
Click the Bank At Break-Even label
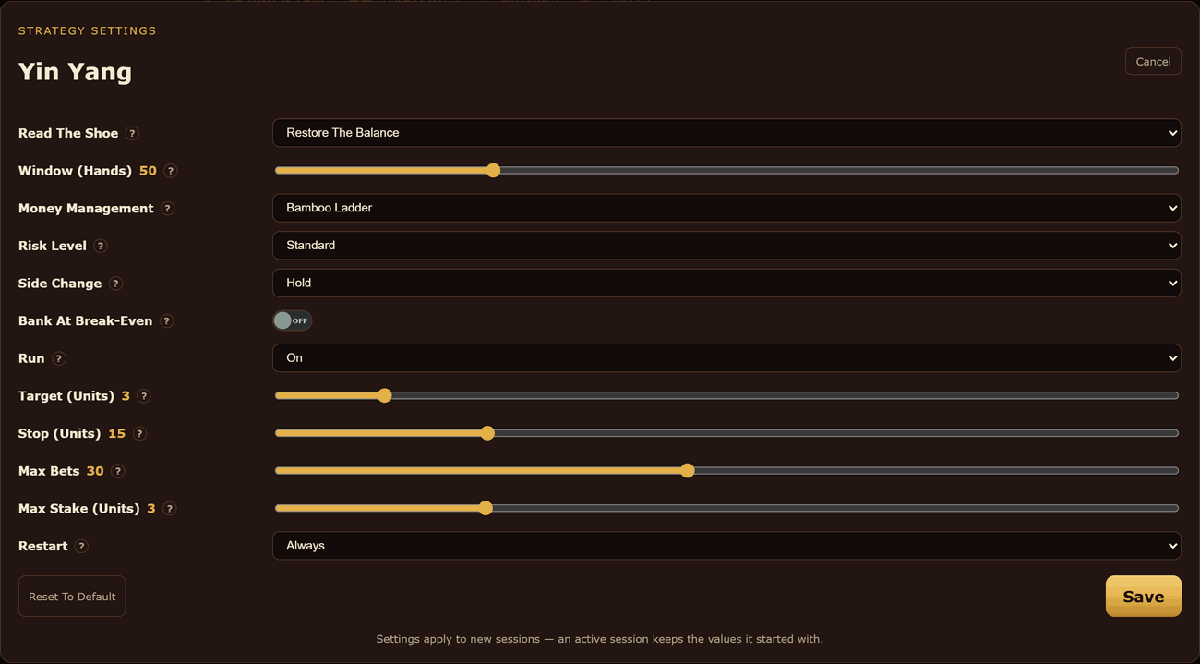[x=85, y=321]
